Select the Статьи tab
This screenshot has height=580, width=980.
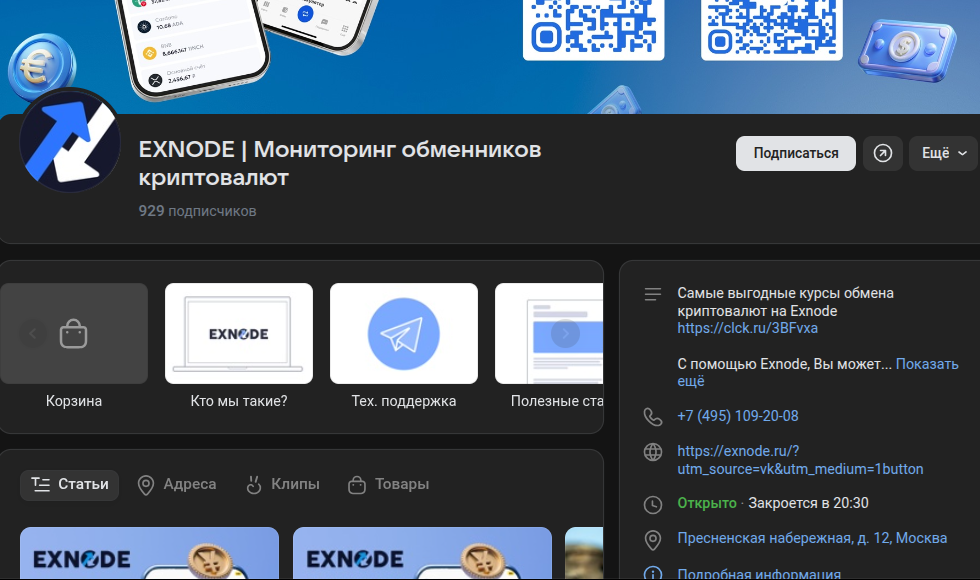tap(69, 485)
